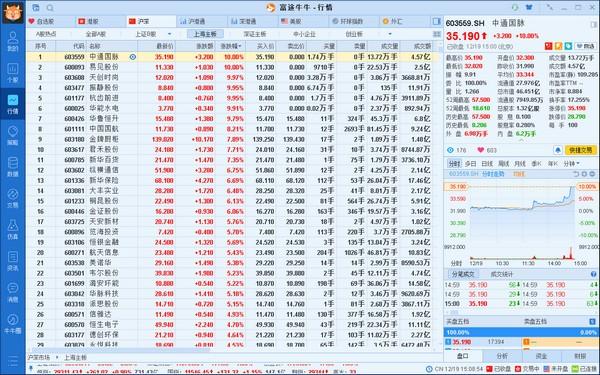Viewport: 600px width, 375px height.
Task: Click the search magnifier icon in title bar
Action: (x=50, y=8)
